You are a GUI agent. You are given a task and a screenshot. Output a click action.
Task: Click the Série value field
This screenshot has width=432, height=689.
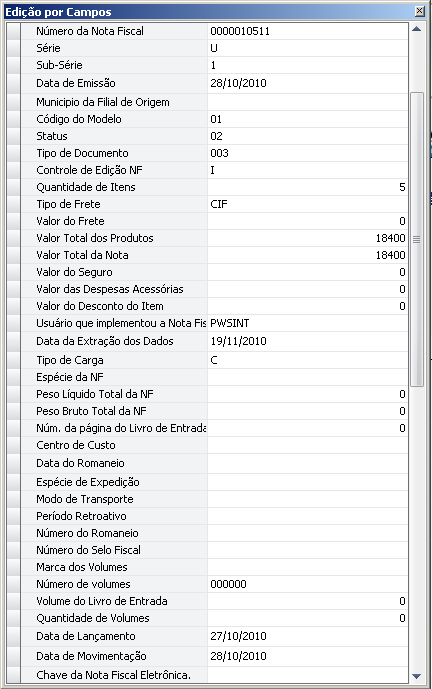pos(308,48)
